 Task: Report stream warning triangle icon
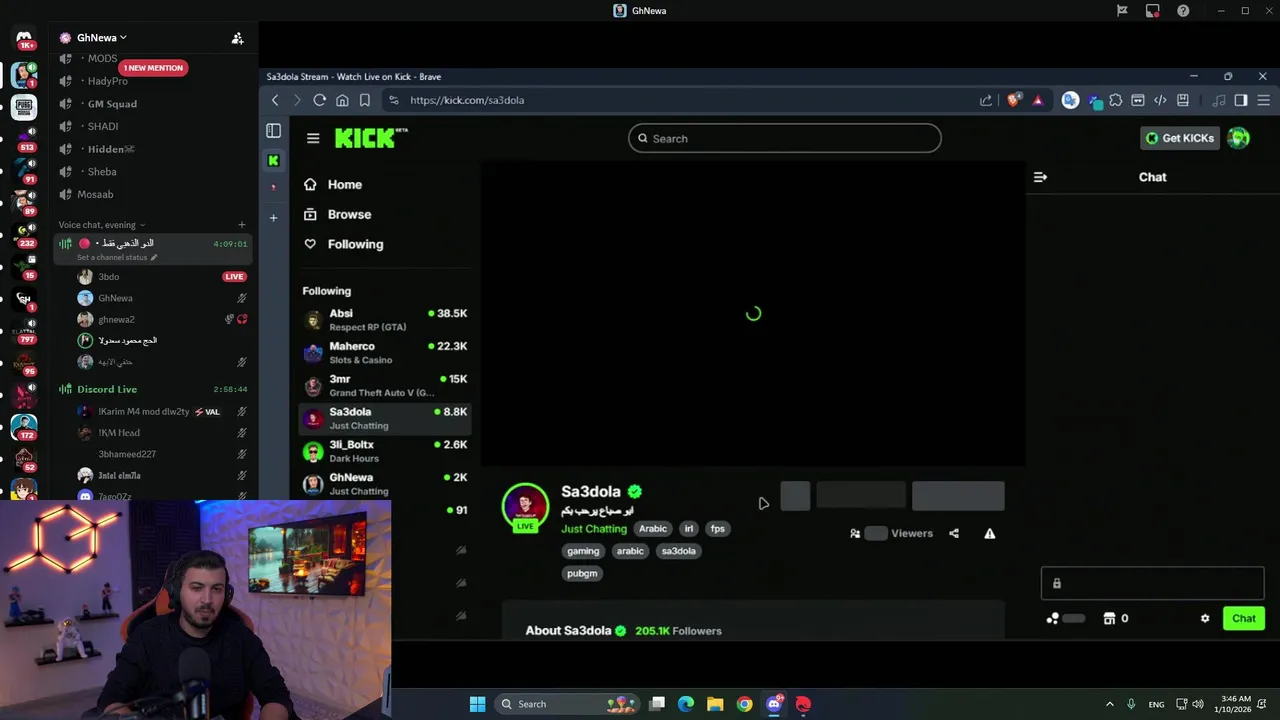[x=990, y=534]
